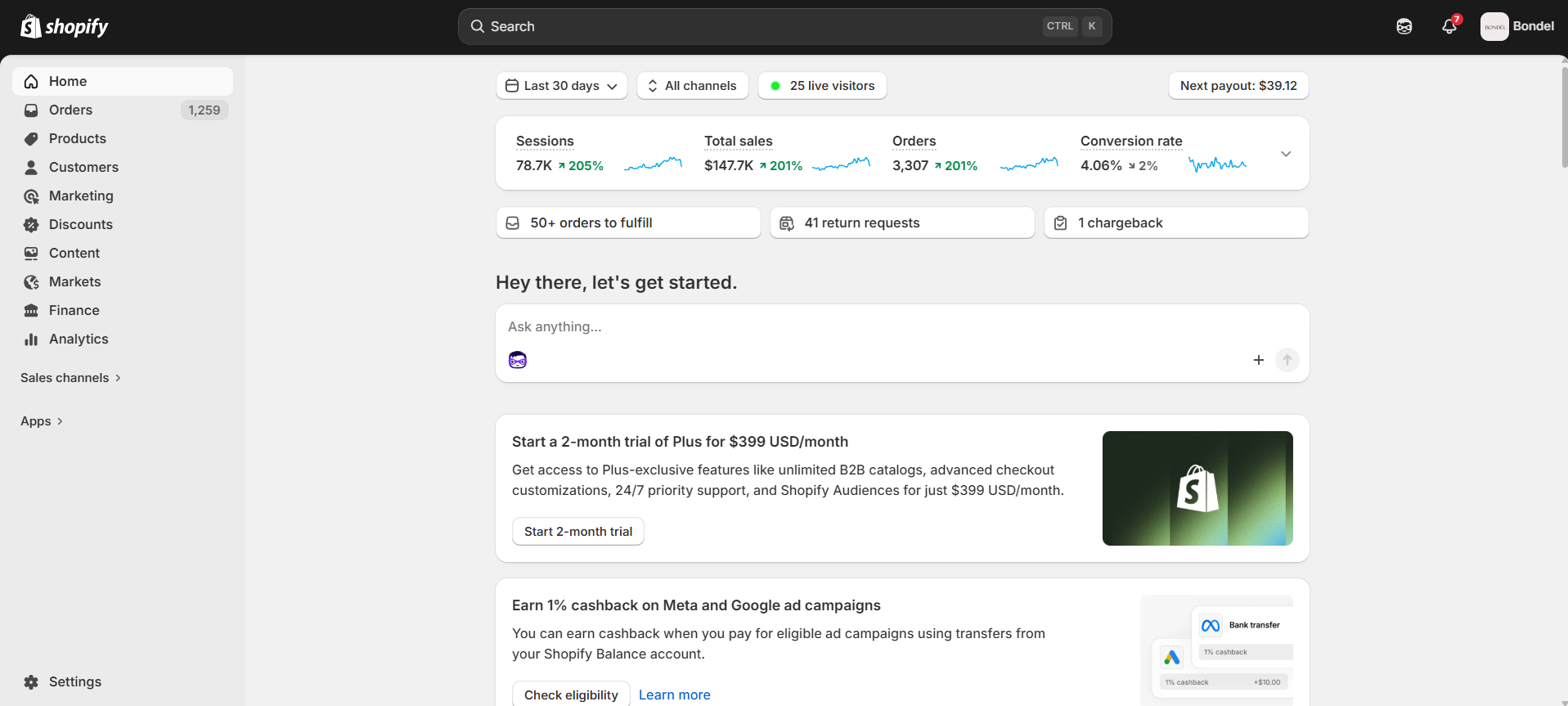
Task: Click the 1,259 orders count badge
Action: click(x=204, y=110)
